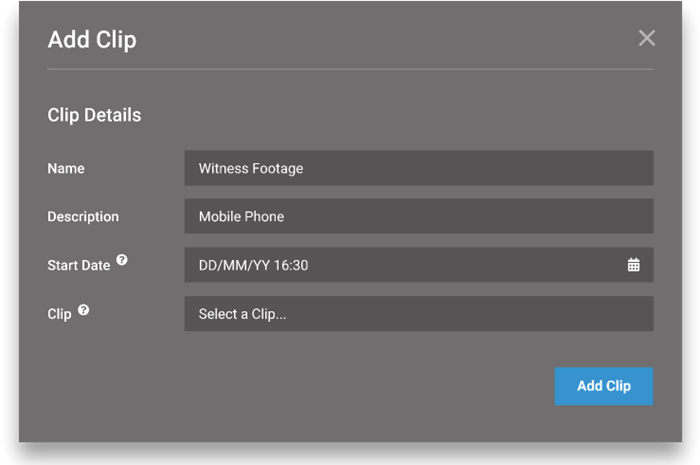Image resolution: width=700 pixels, height=465 pixels.
Task: Click the Clip Details section heading
Action: point(94,115)
